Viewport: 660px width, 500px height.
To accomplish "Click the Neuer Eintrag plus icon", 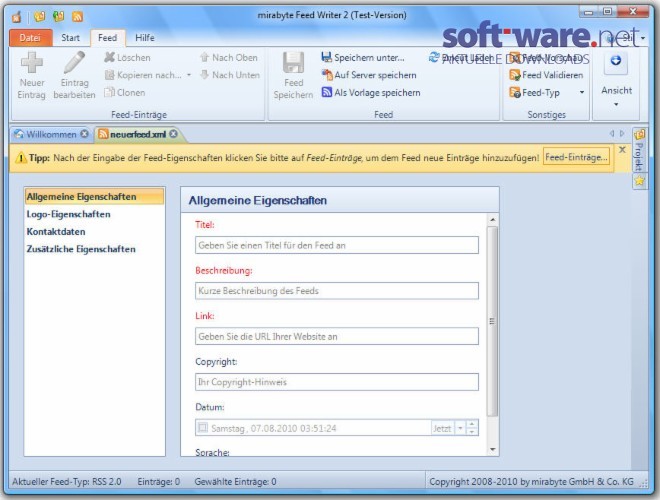I will click(32, 62).
